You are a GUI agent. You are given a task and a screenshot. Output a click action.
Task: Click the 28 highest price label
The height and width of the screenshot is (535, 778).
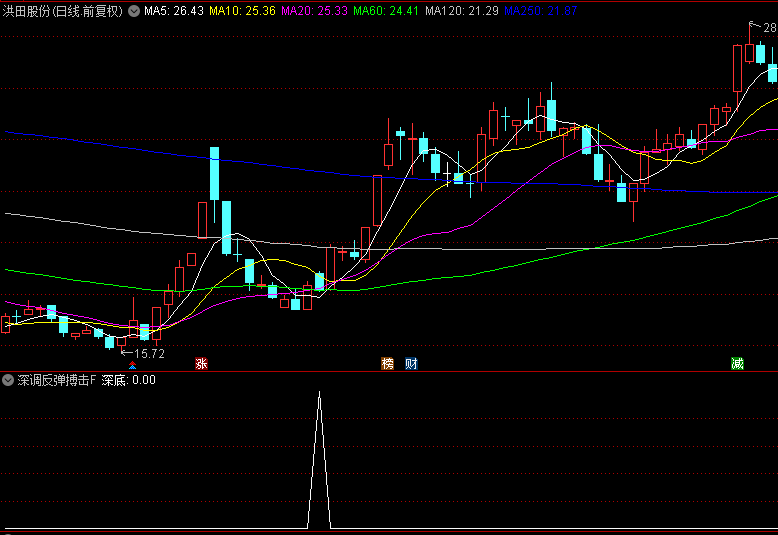pos(770,28)
